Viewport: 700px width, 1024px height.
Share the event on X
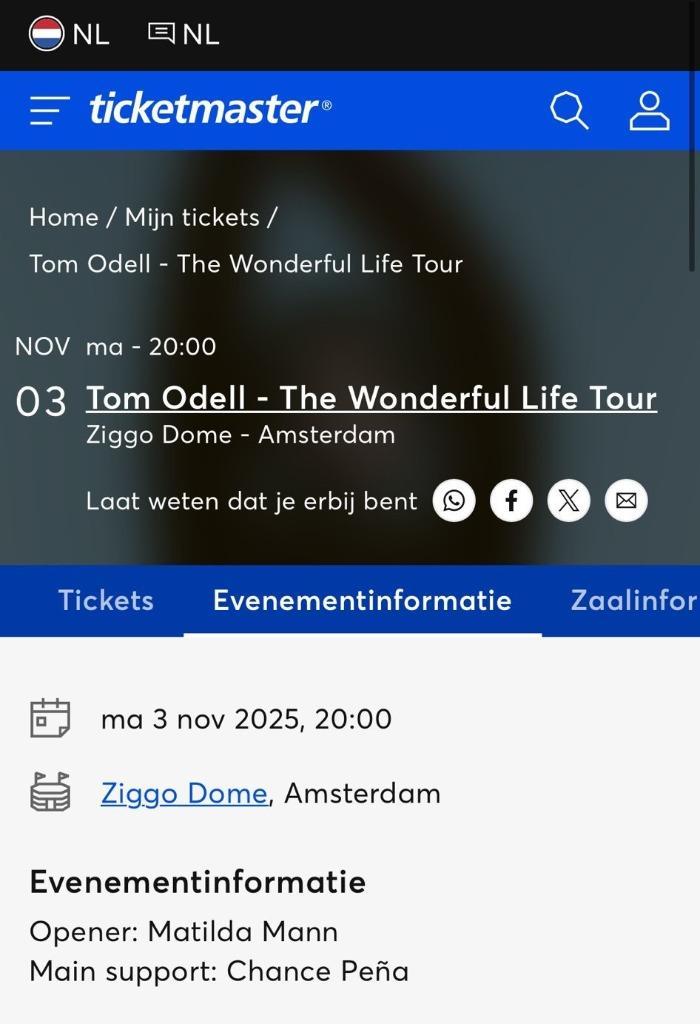pyautogui.click(x=568, y=500)
